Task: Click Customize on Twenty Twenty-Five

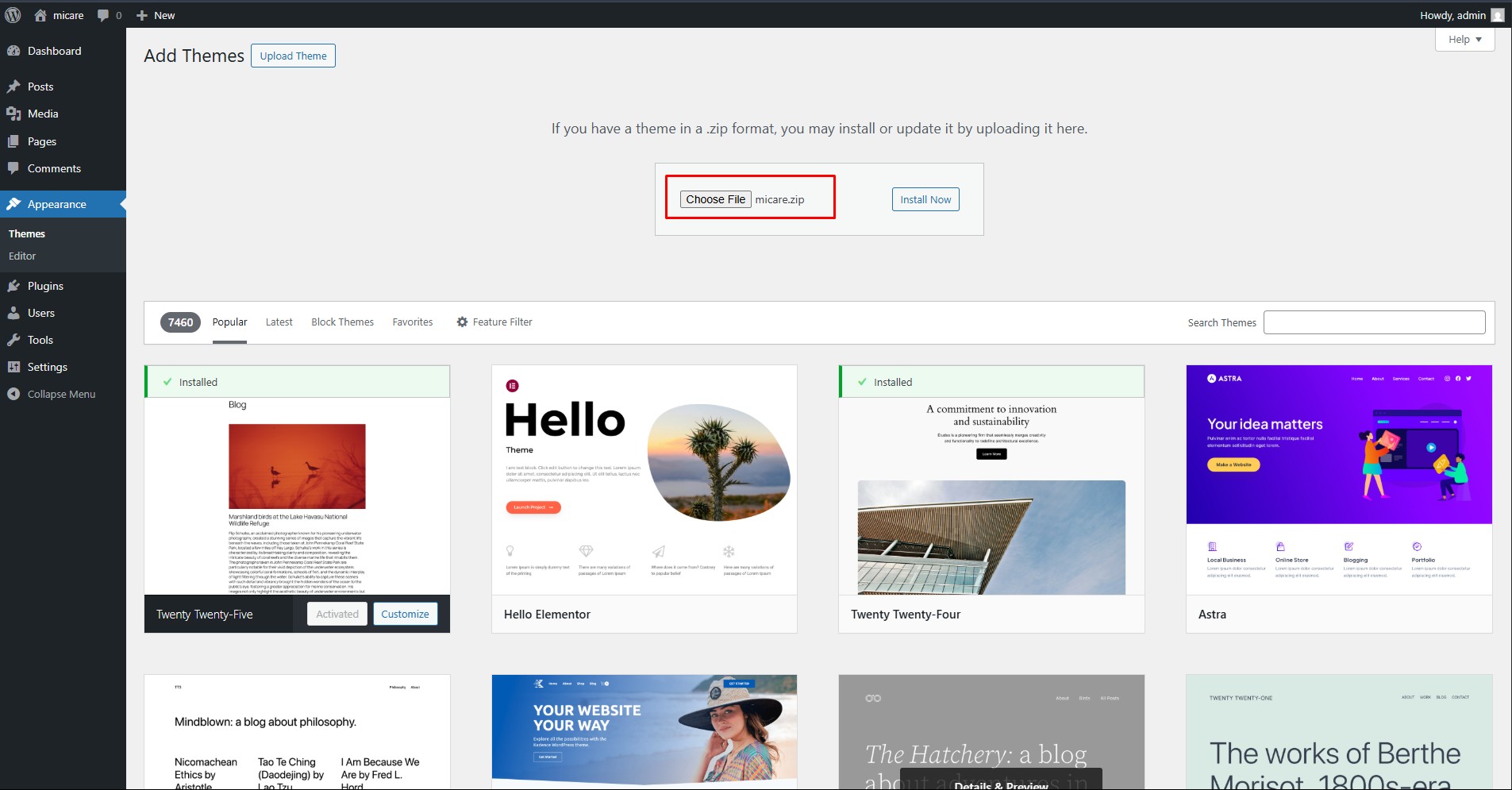Action: 405,614
